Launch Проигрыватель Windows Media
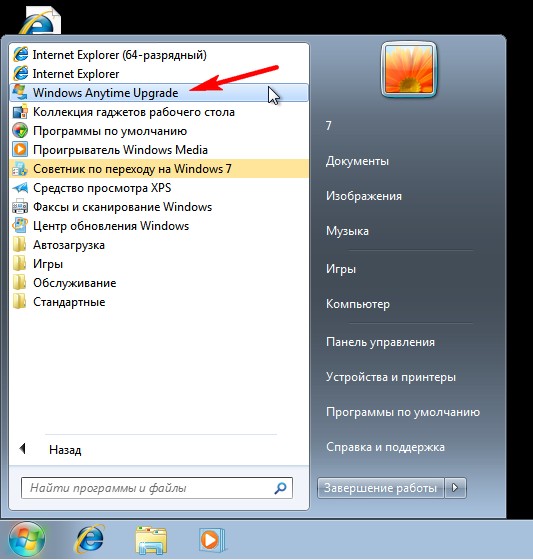The width and height of the screenshot is (533, 560). pyautogui.click(x=159, y=150)
